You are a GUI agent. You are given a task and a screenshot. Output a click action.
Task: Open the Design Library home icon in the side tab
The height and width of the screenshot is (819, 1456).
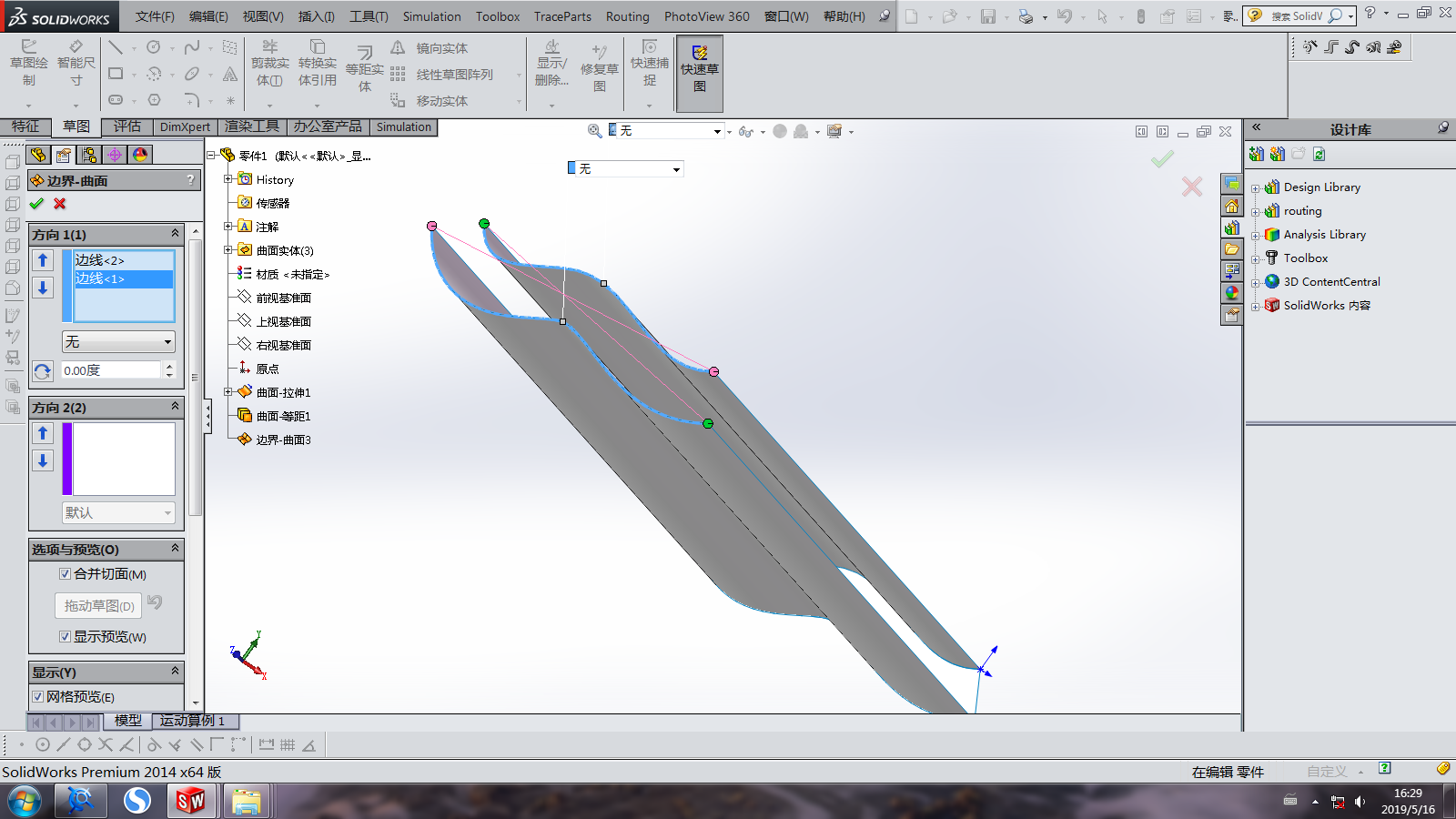pyautogui.click(x=1231, y=207)
